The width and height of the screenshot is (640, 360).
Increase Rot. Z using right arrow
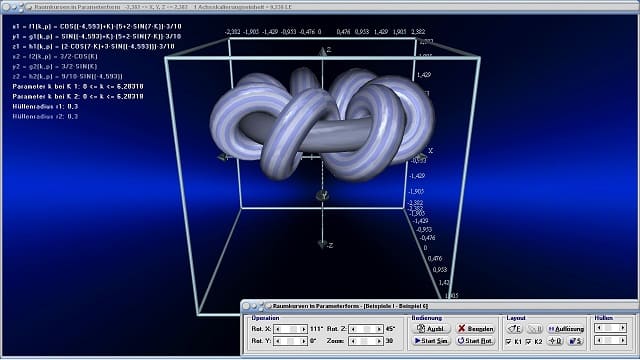(x=379, y=329)
